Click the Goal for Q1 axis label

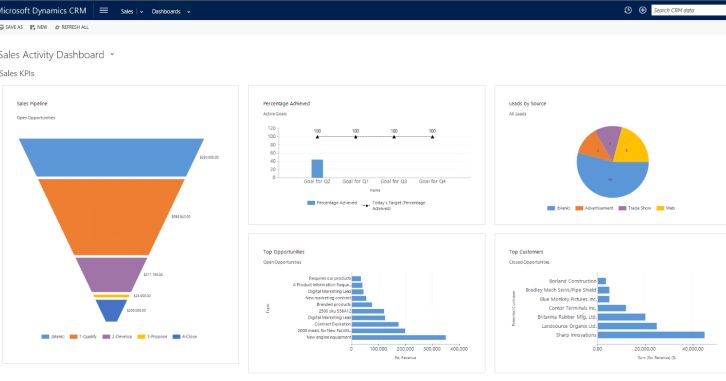(355, 181)
